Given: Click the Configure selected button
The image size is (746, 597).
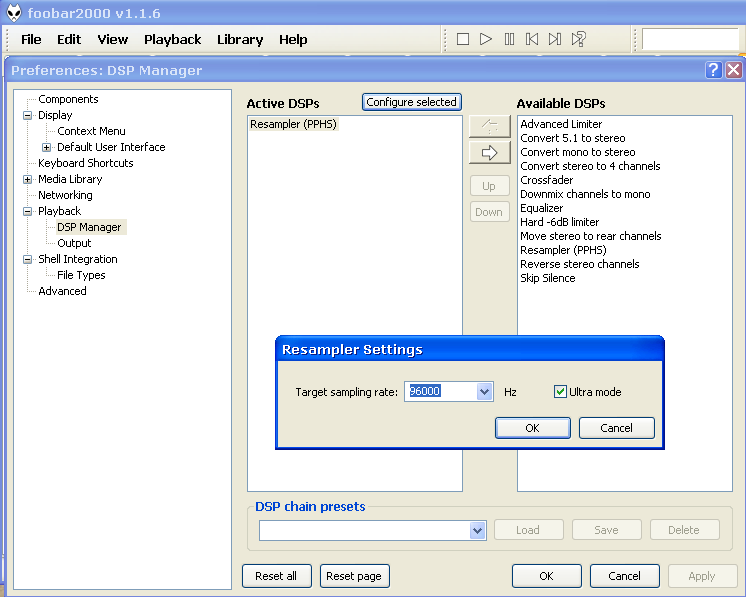Looking at the screenshot, I should [x=412, y=102].
